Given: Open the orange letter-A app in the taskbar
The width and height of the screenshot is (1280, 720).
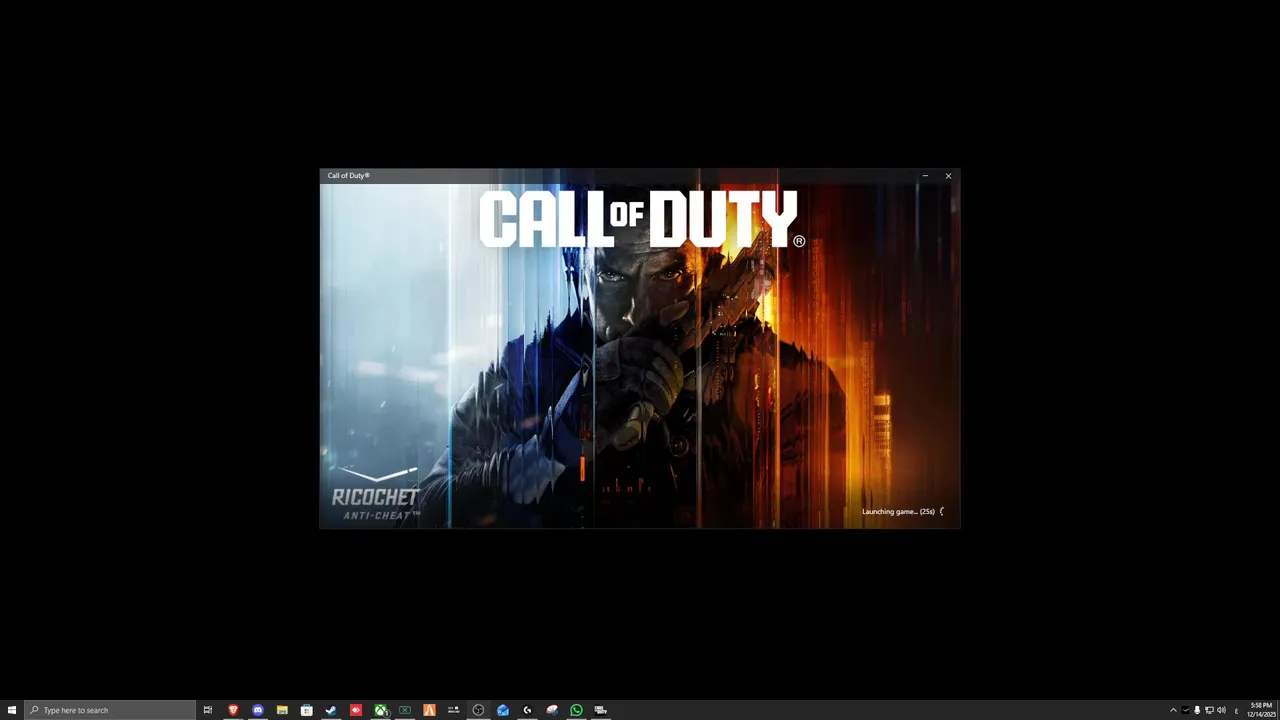Looking at the screenshot, I should [430, 710].
